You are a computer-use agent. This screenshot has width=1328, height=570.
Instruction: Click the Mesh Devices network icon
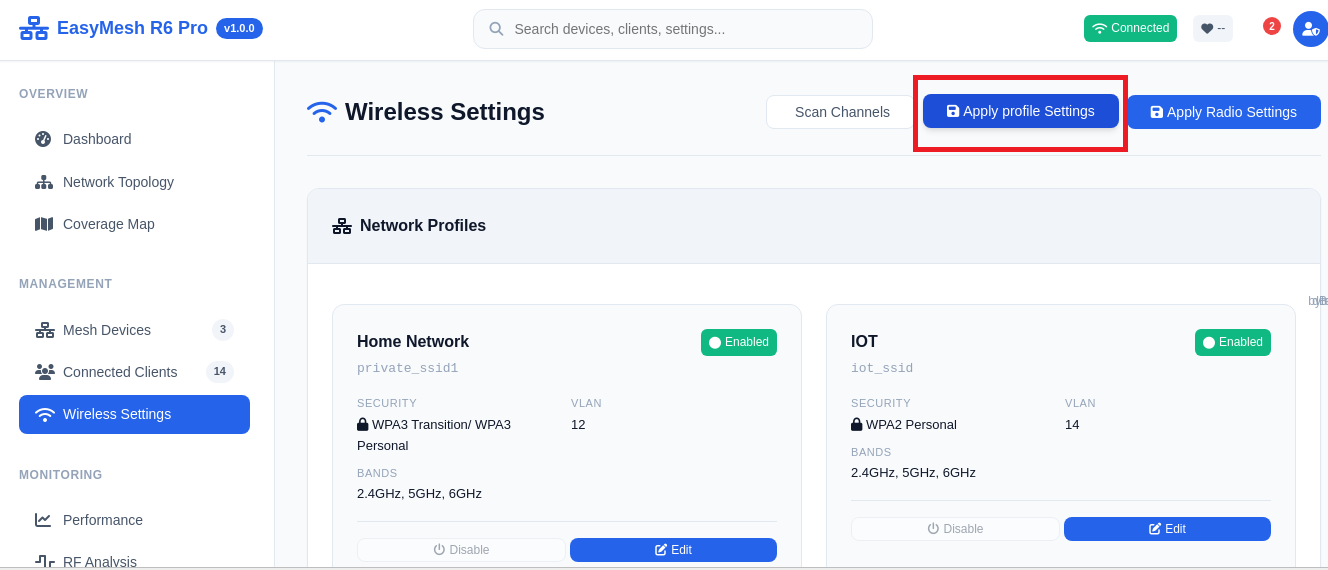tap(45, 330)
